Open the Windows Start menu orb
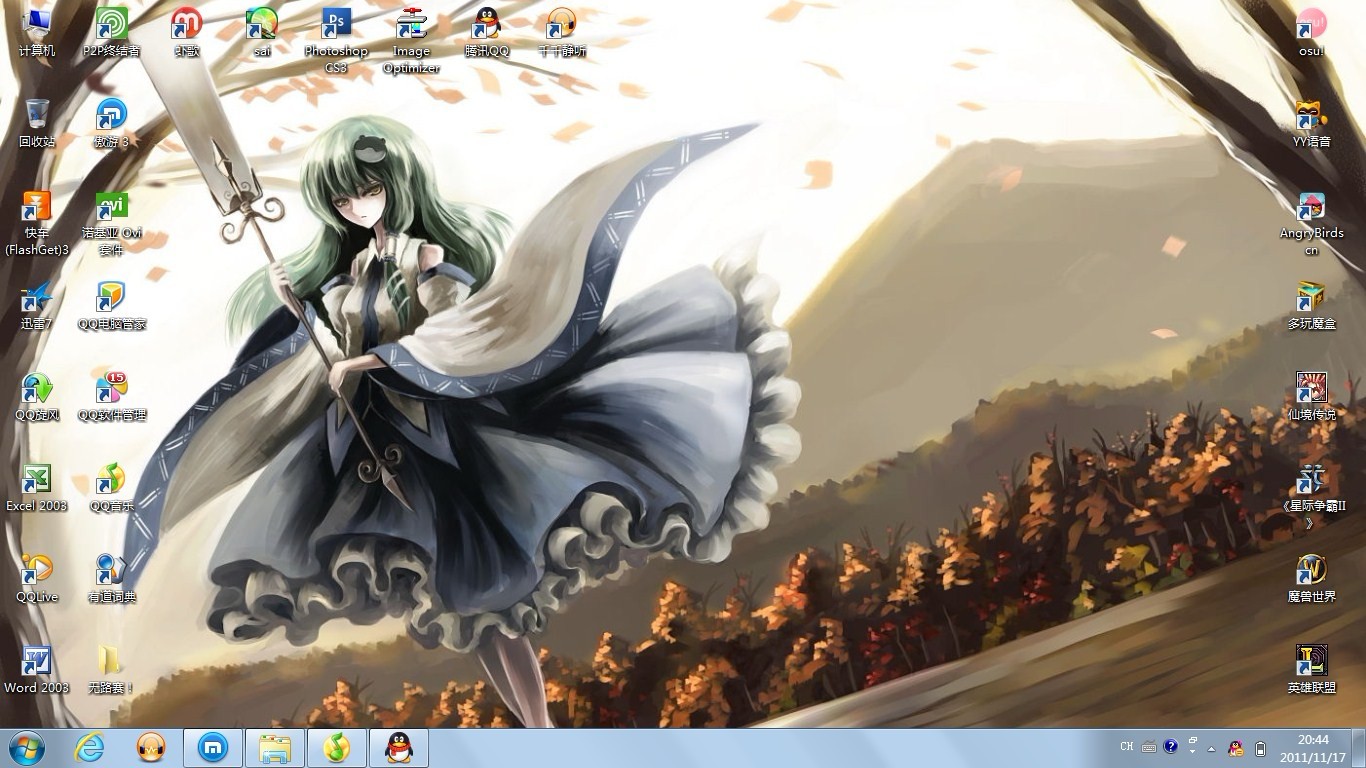This screenshot has height=768, width=1366. 26,747
